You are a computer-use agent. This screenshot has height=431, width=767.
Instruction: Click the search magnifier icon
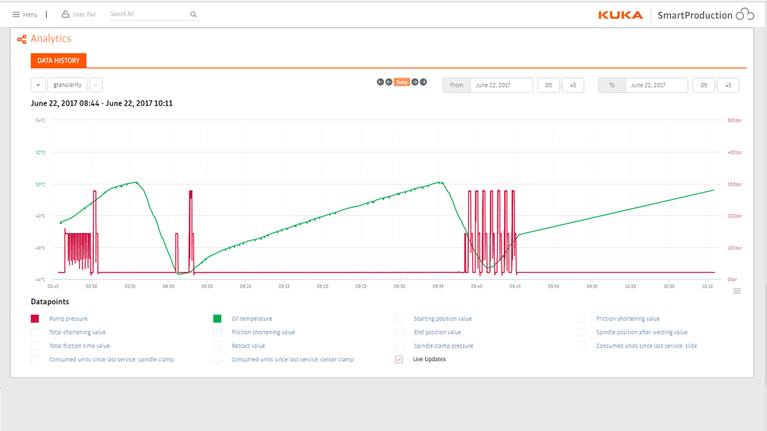coord(193,15)
